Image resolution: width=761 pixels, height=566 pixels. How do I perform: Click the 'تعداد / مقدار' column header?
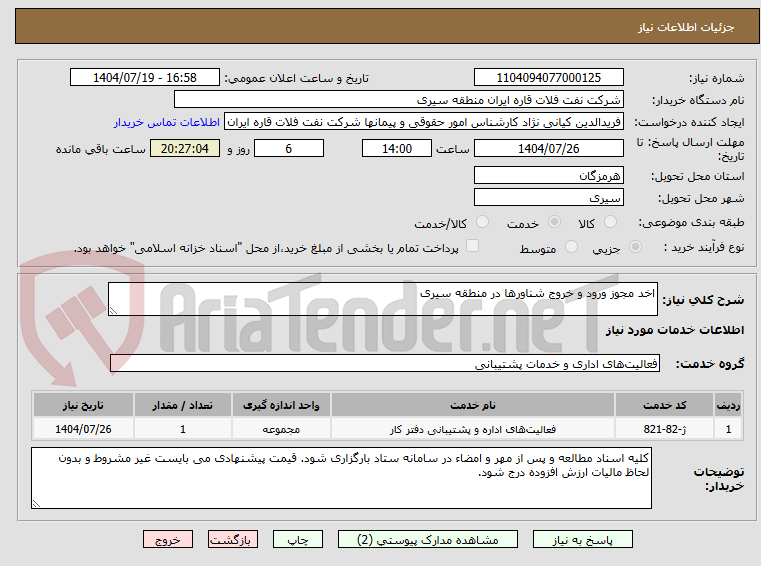[182, 405]
